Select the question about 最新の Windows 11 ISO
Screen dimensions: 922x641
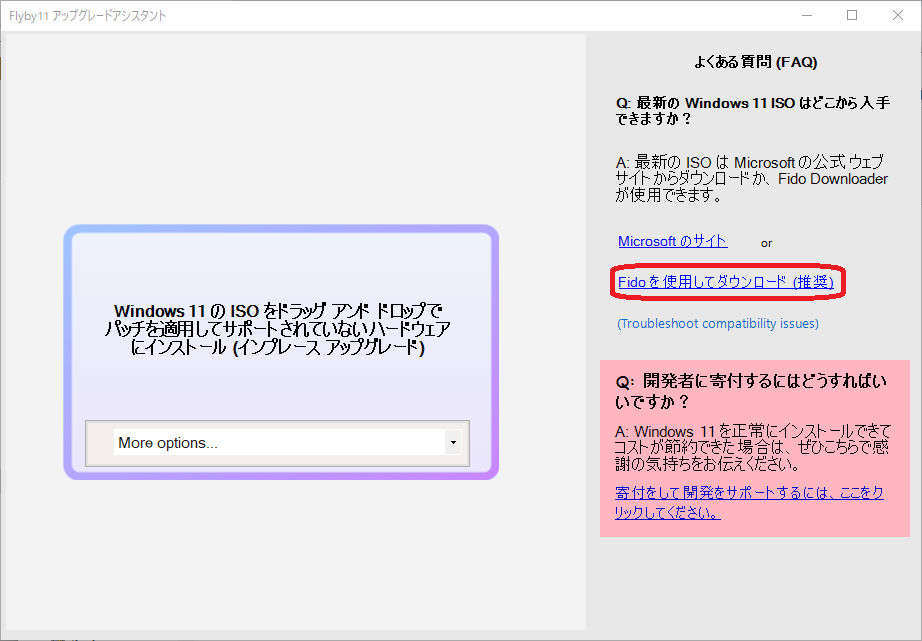[753, 111]
